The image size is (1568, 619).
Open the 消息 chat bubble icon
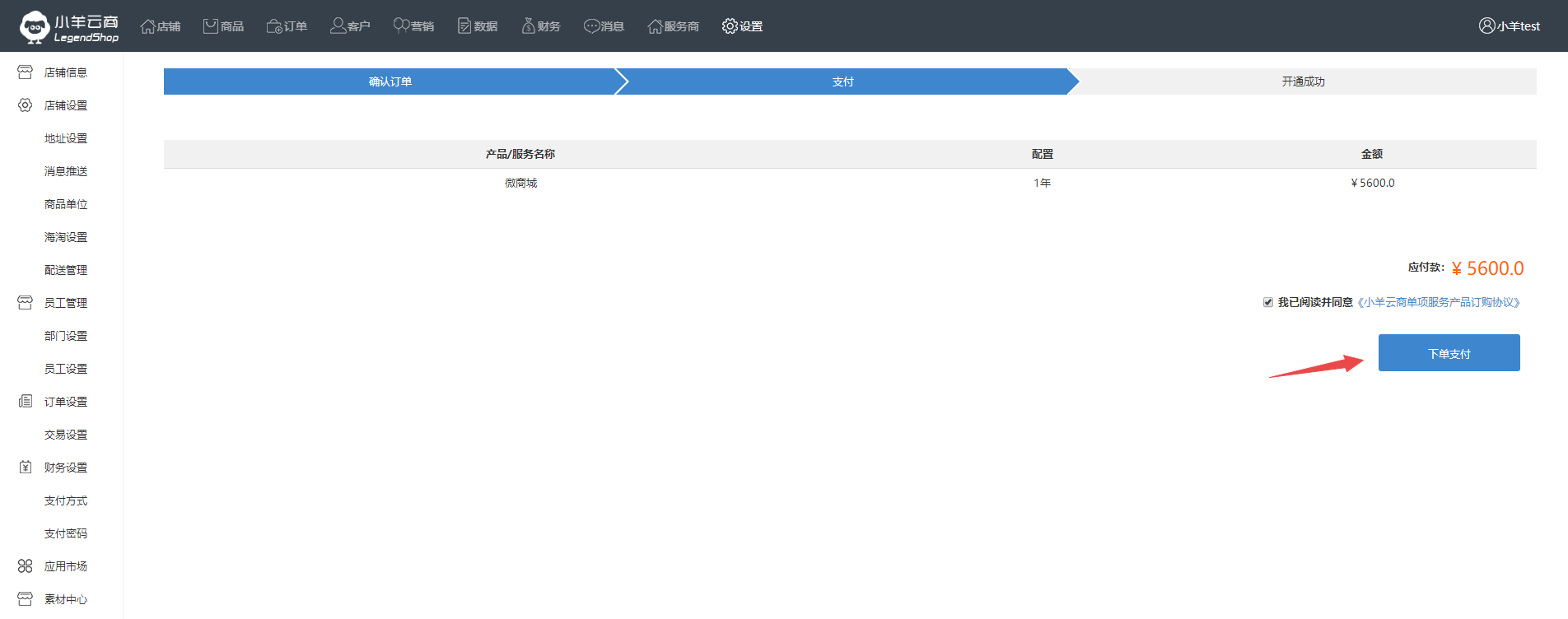[x=591, y=26]
